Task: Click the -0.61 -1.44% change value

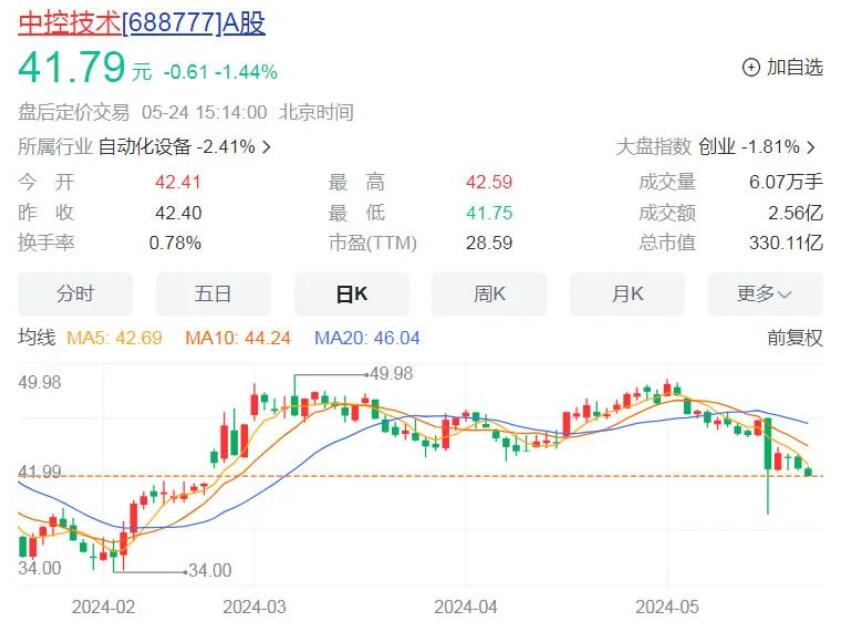Action: (x=221, y=72)
